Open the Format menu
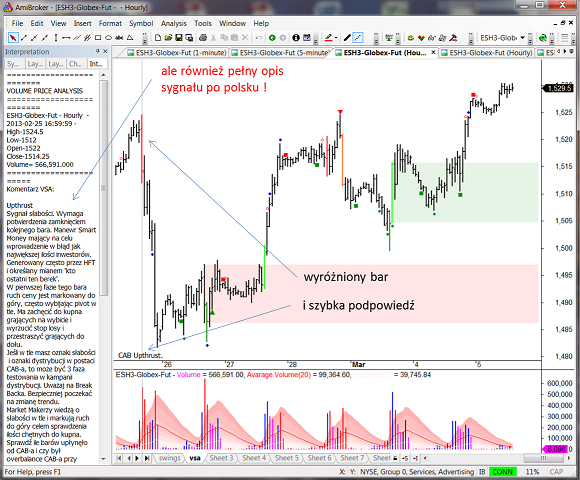580x480 pixels. [x=110, y=23]
